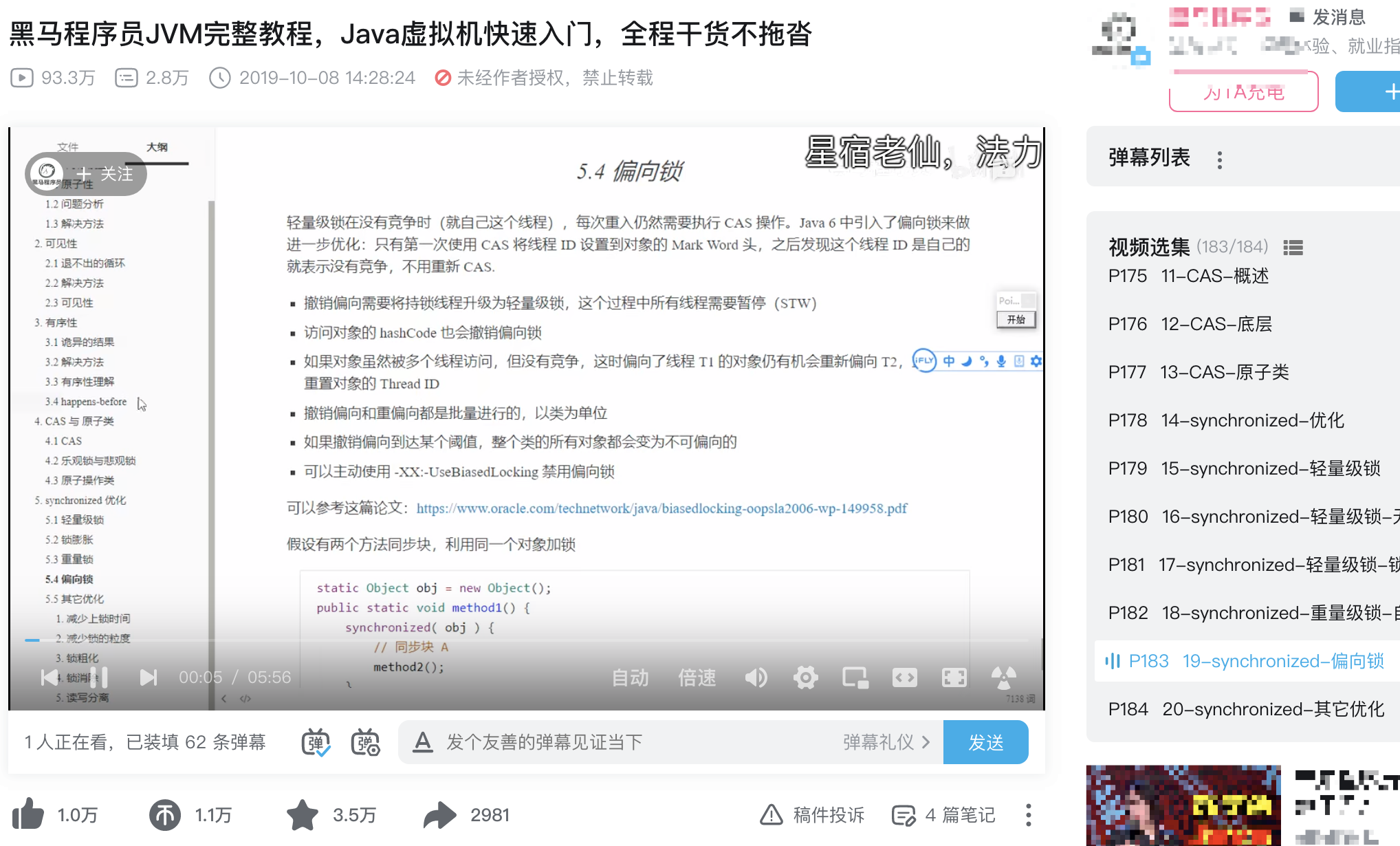
Task: Favorite the video with the star icon
Action: click(301, 815)
